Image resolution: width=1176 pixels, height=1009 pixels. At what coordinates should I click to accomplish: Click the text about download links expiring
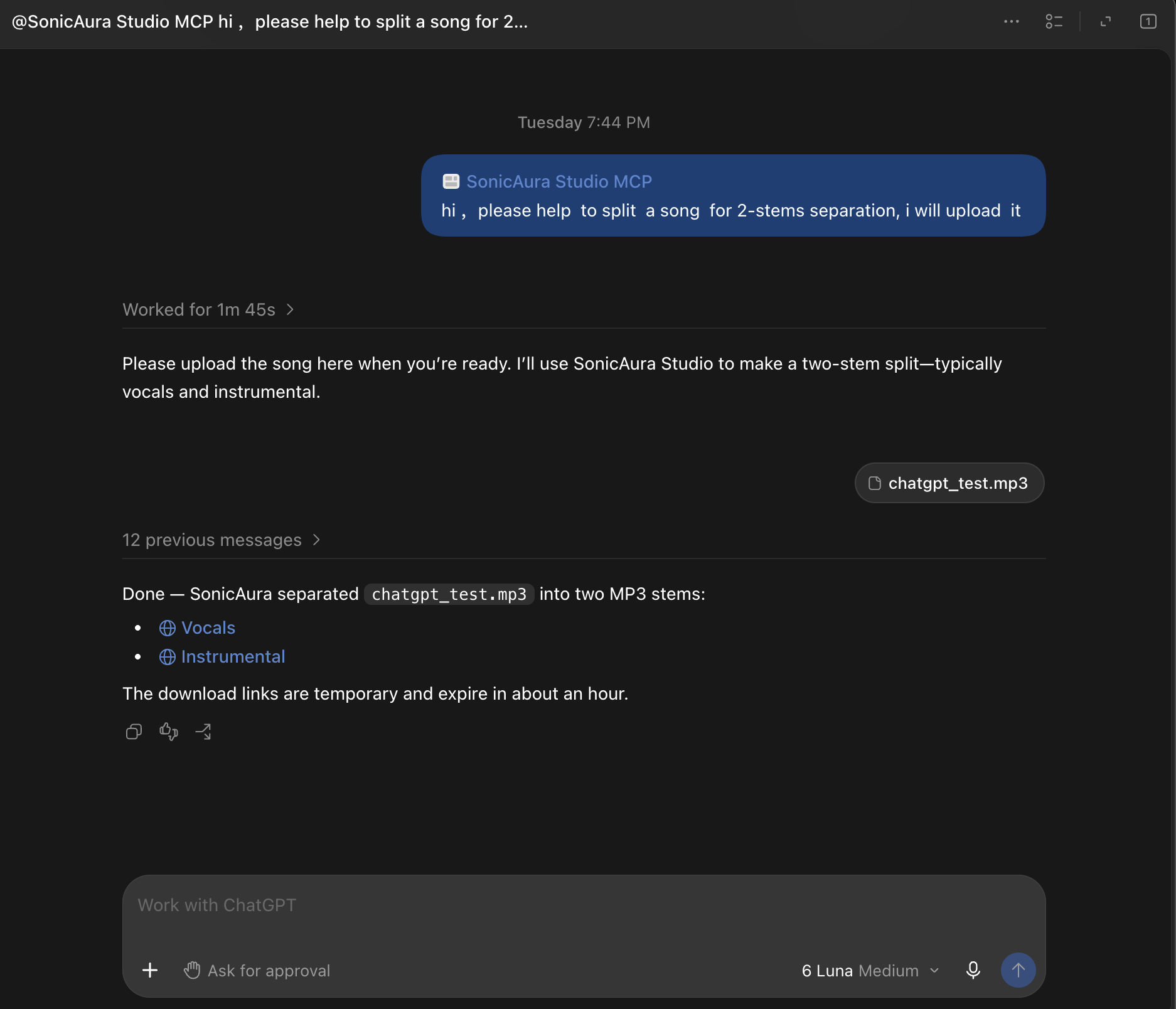[x=375, y=693]
